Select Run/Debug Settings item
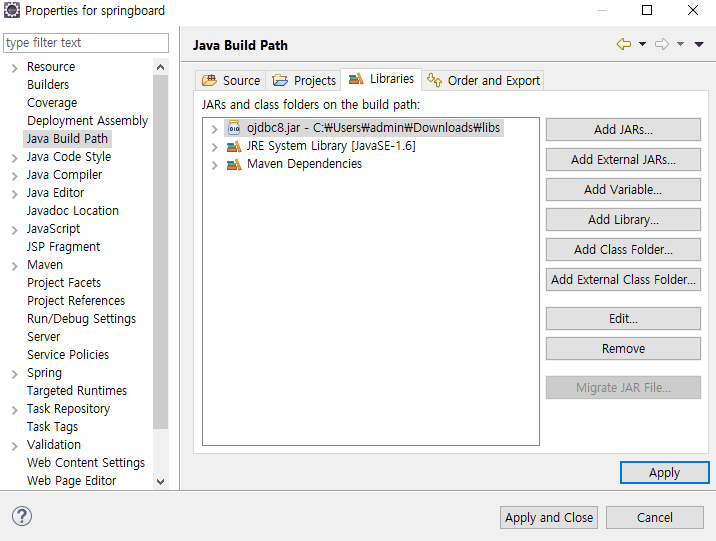The width and height of the screenshot is (716, 541). [81, 319]
